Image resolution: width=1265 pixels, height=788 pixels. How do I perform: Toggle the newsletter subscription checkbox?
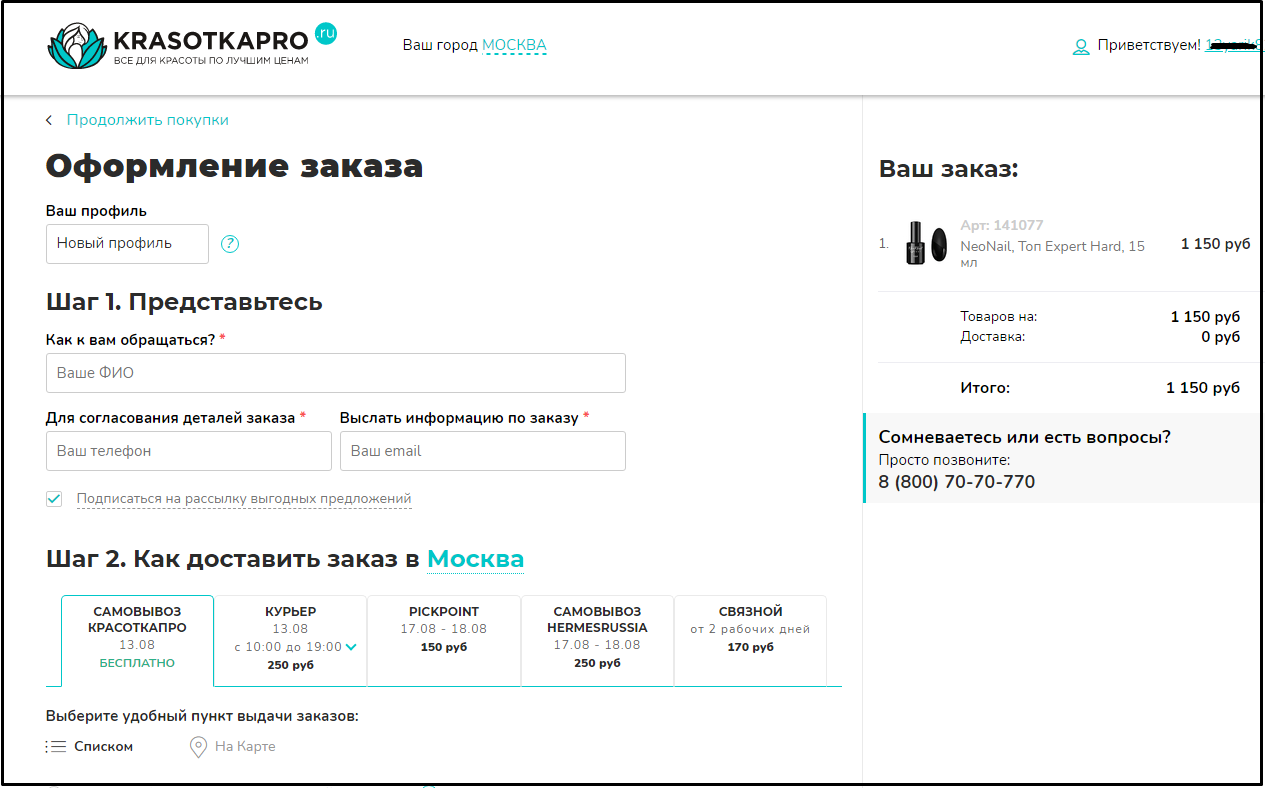pyautogui.click(x=54, y=498)
